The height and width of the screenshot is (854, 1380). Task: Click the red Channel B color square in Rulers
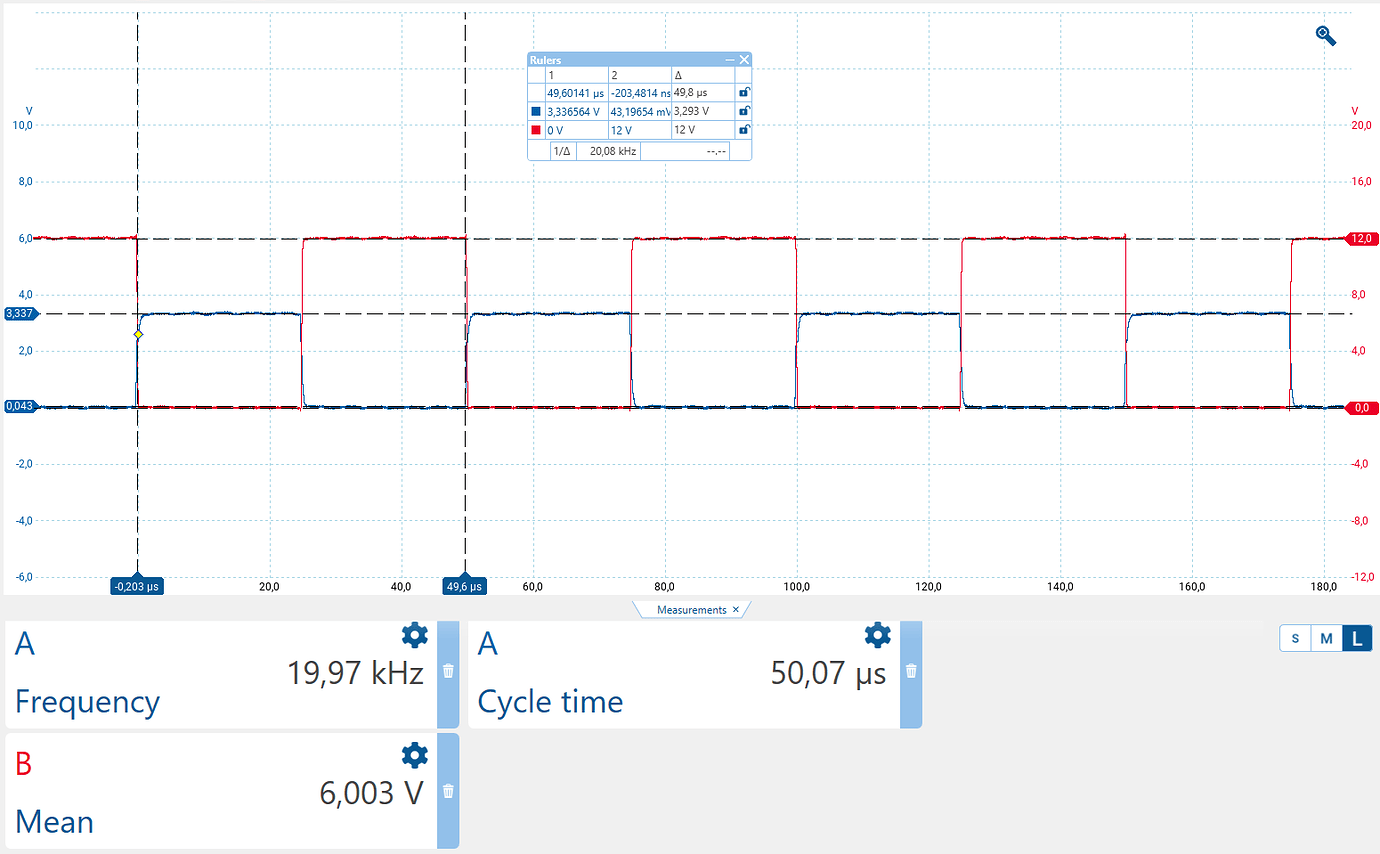[534, 128]
